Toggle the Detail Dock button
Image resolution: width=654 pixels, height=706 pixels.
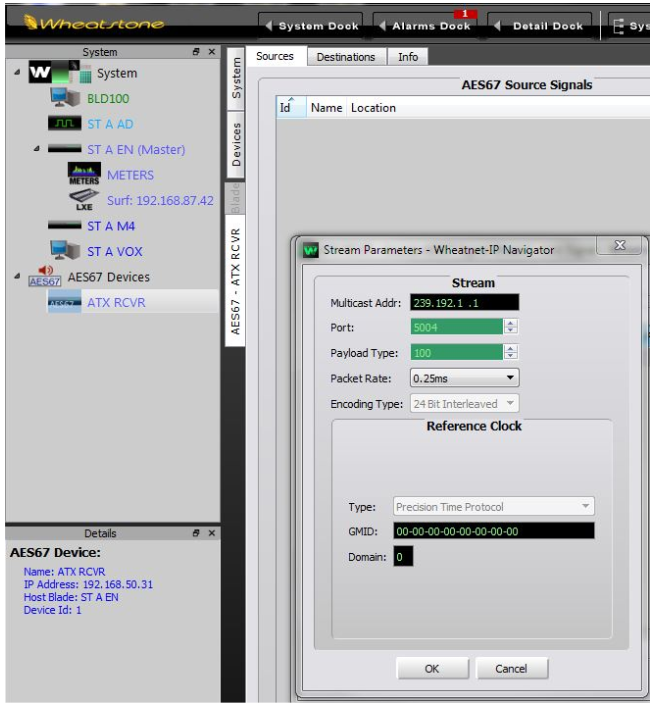tap(540, 26)
